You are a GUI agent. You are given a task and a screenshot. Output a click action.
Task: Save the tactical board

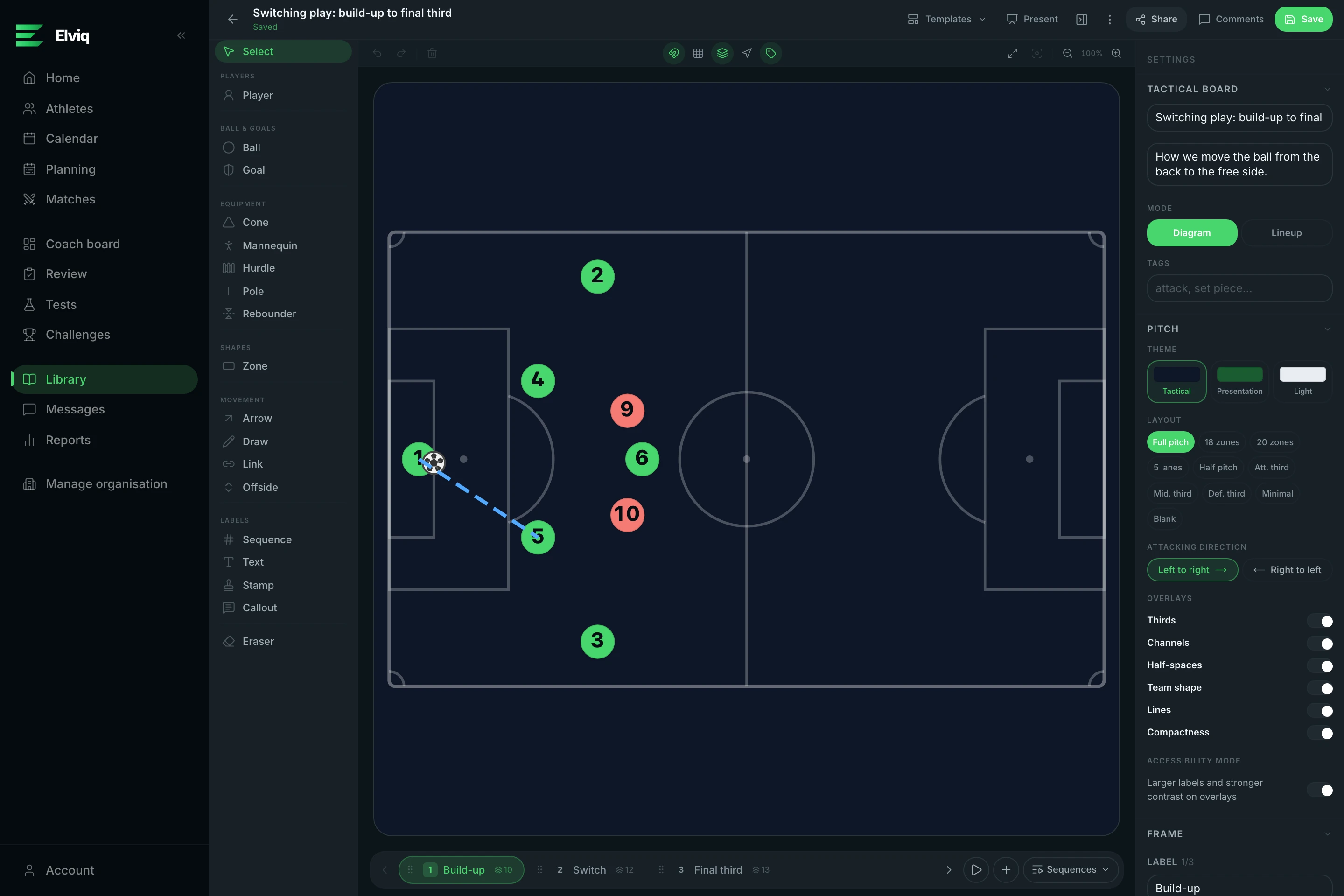pos(1303,20)
